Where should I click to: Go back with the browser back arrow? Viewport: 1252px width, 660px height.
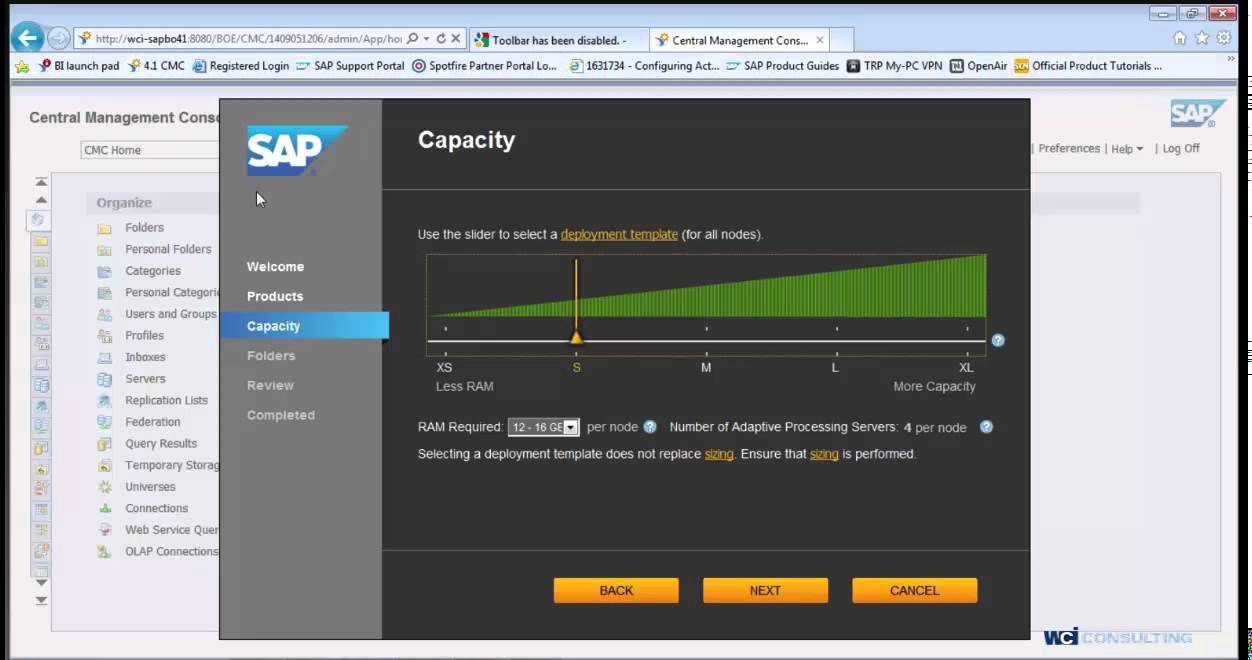[x=27, y=39]
